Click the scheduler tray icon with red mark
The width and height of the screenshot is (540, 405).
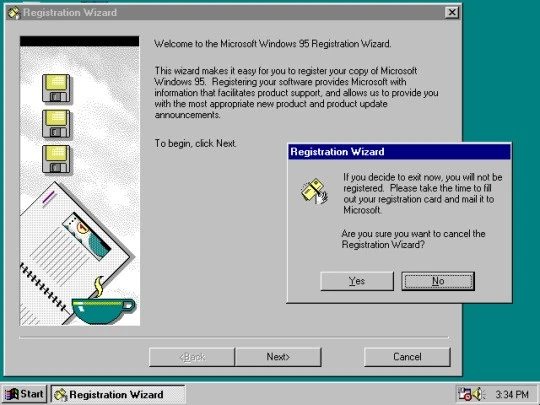465,394
